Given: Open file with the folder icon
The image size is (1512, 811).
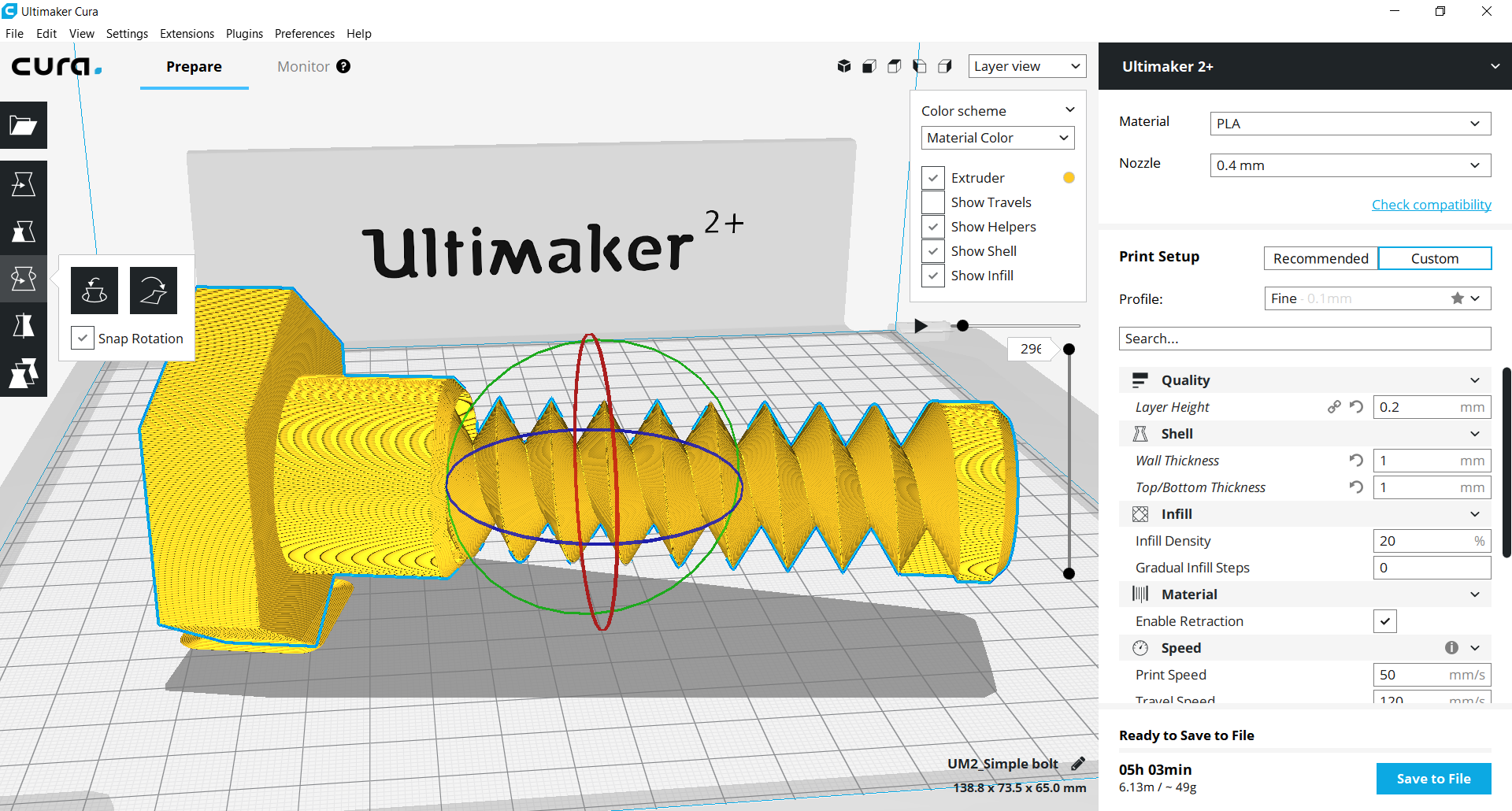Looking at the screenshot, I should [24, 125].
